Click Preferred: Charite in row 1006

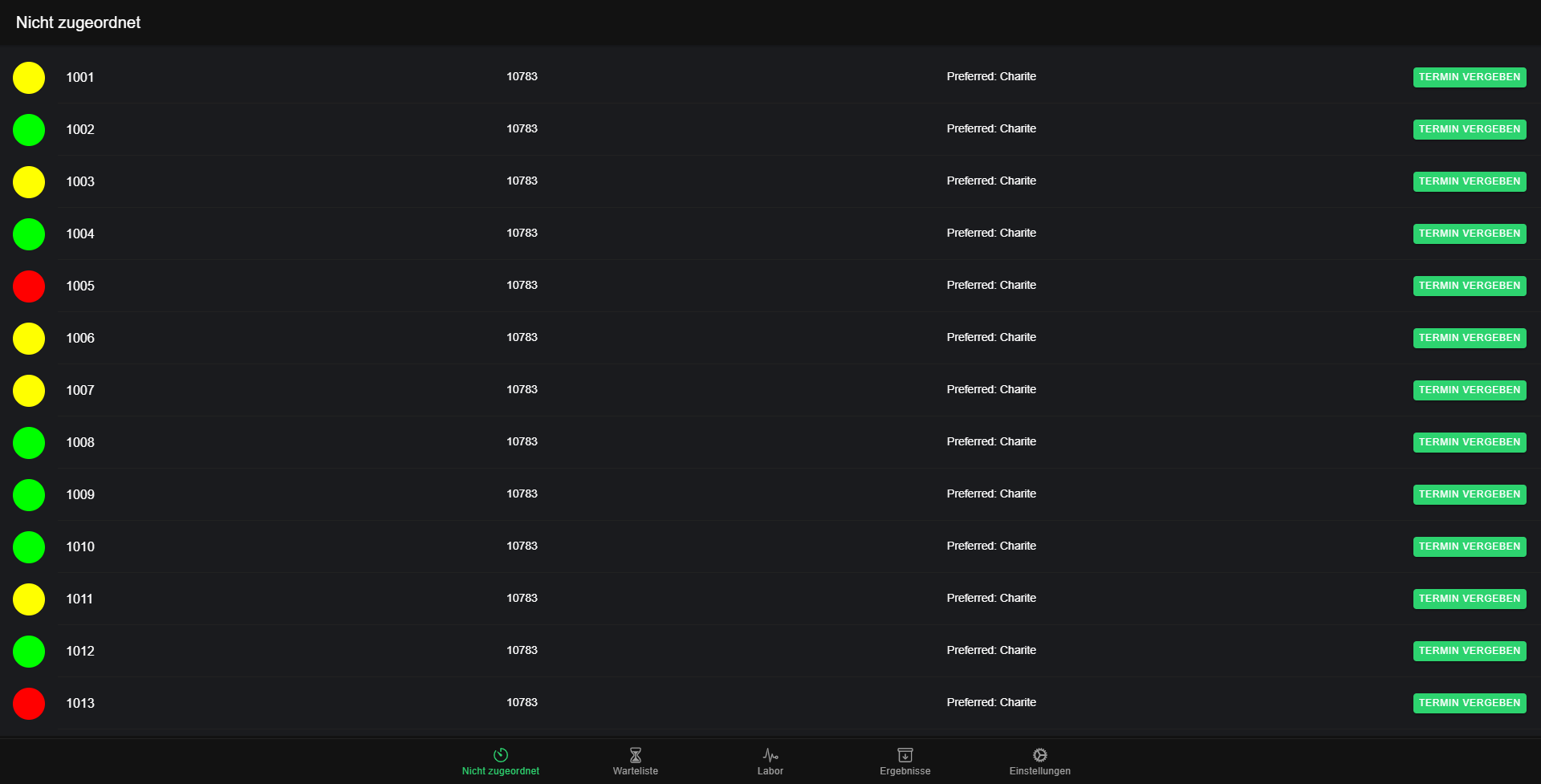[x=991, y=337]
